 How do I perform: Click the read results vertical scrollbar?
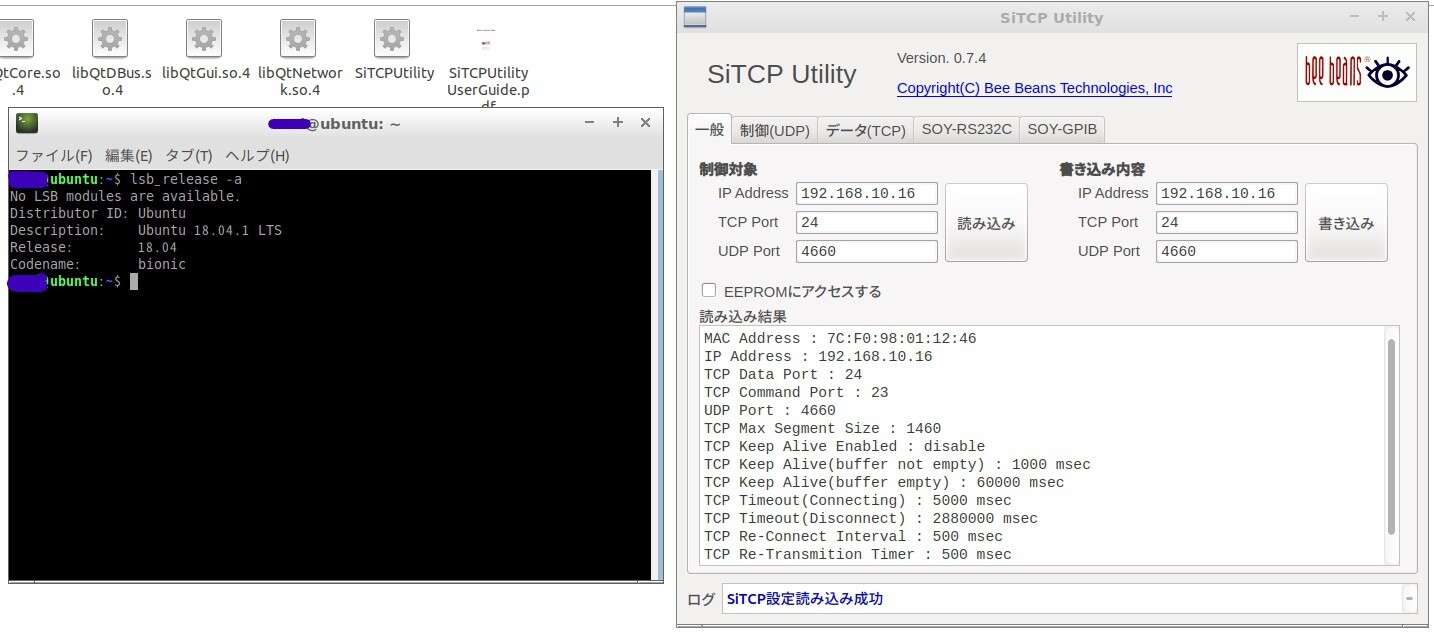[1390, 435]
